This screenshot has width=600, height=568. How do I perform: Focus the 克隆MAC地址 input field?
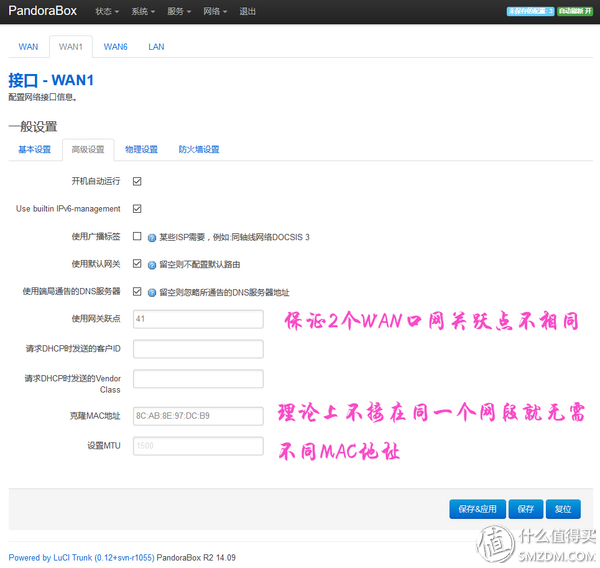coord(198,416)
